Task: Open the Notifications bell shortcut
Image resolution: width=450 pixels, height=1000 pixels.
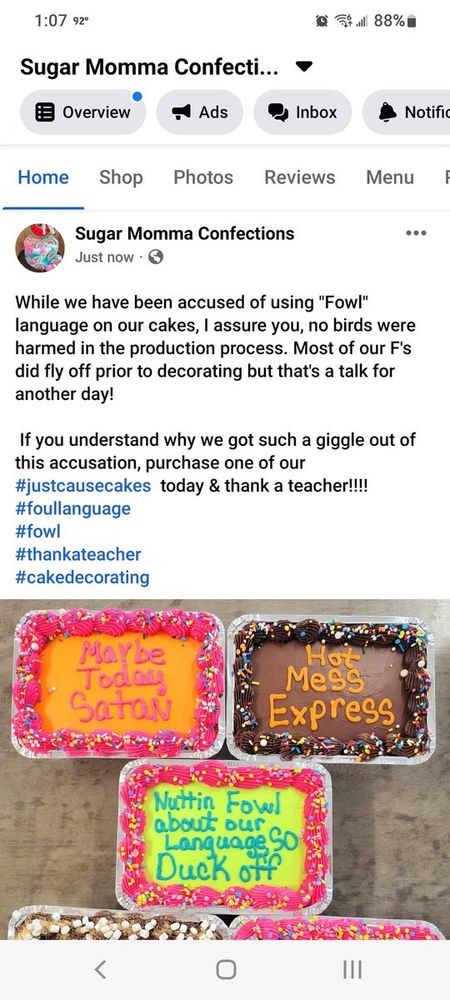Action: point(408,112)
